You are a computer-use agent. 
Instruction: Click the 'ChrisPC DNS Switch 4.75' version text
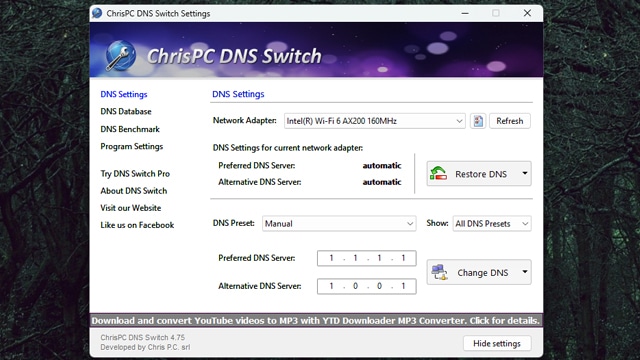(x=142, y=338)
